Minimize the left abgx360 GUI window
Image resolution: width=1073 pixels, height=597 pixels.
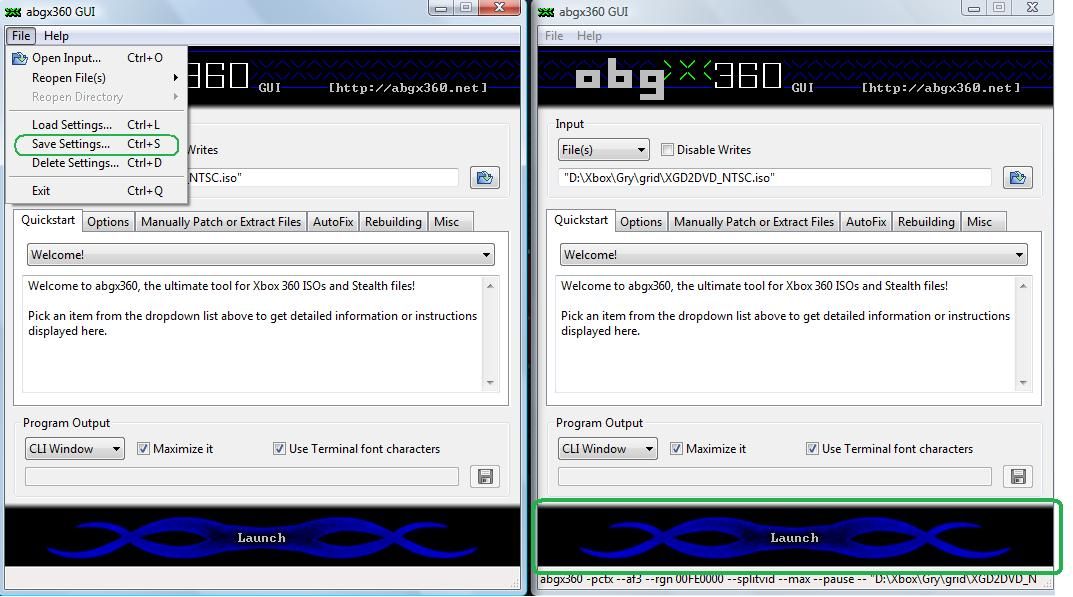pos(441,8)
